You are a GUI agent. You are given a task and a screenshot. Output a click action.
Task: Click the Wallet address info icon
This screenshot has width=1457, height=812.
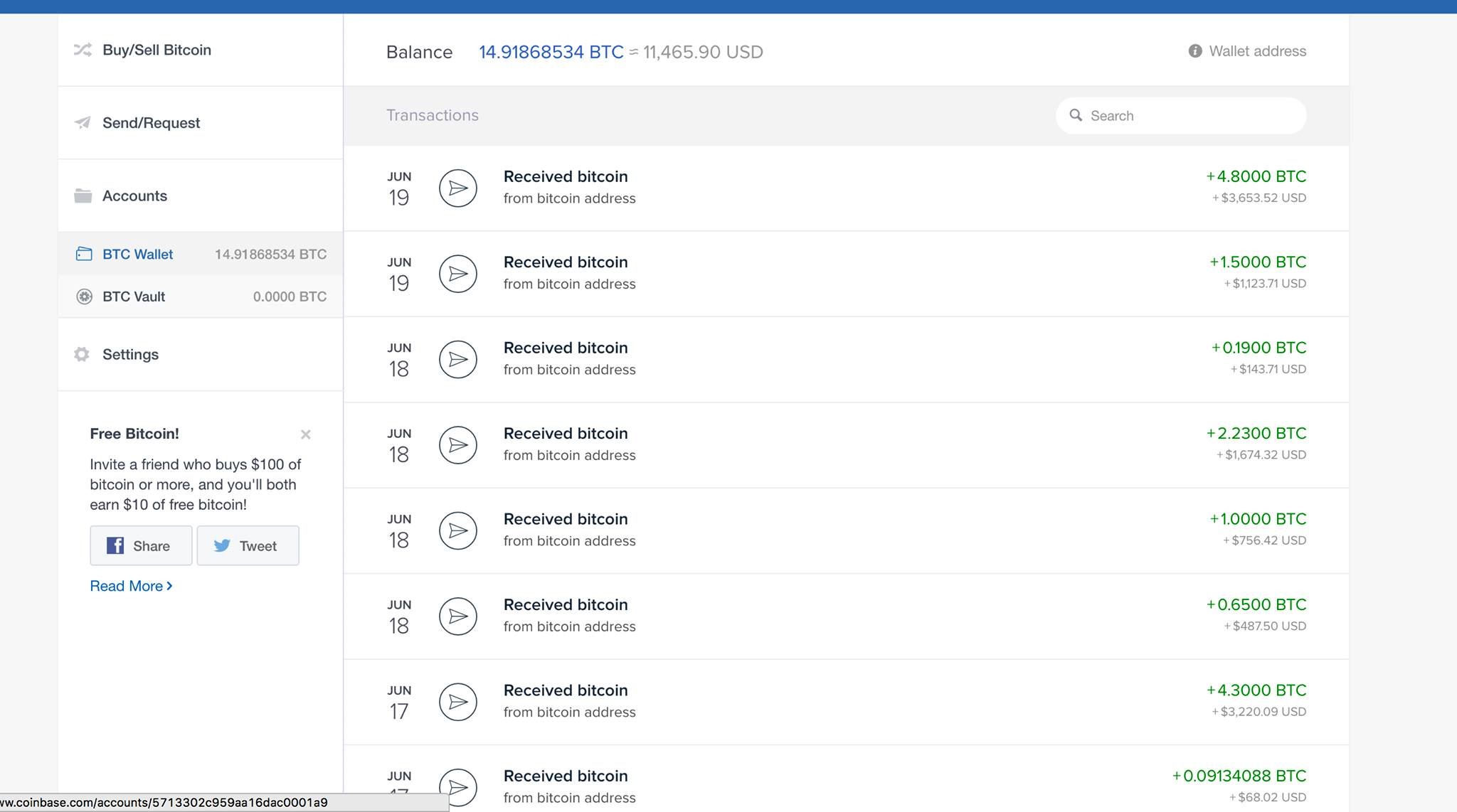click(1195, 51)
